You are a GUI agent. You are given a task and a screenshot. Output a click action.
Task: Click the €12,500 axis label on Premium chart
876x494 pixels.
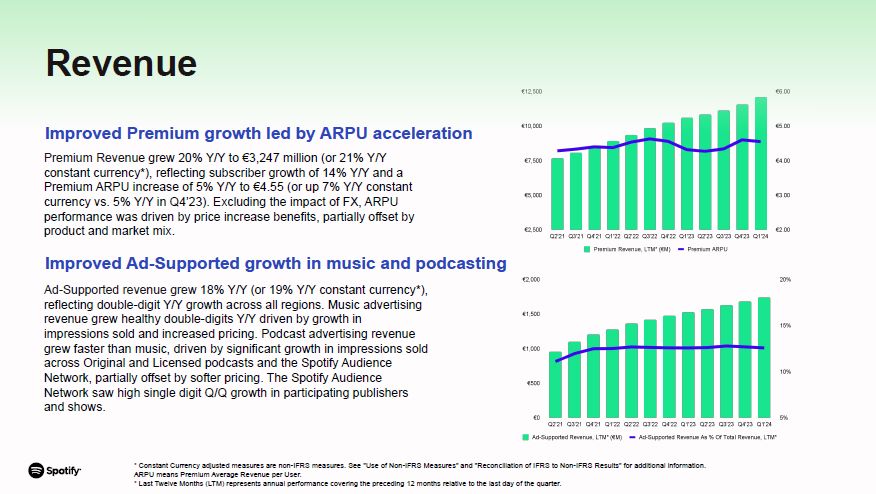point(531,92)
